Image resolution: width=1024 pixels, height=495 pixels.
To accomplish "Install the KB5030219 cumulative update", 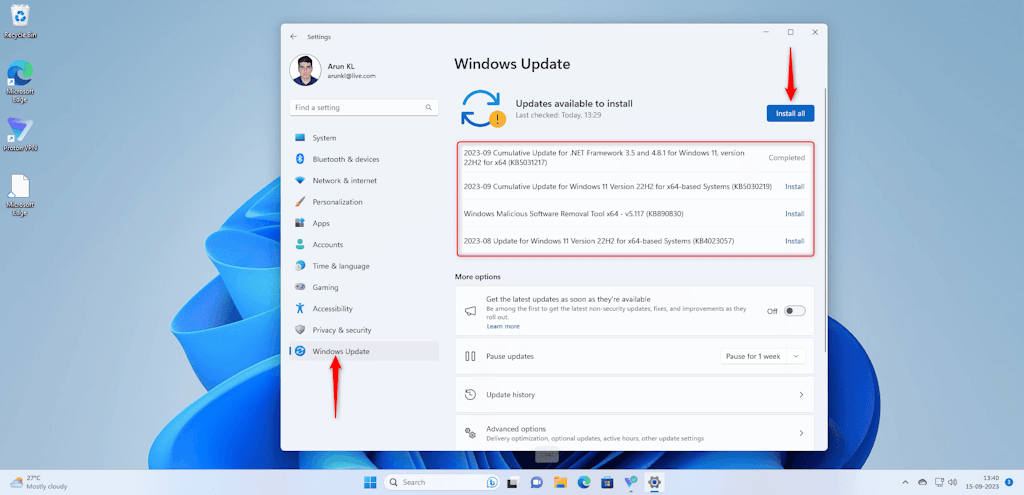I will pos(794,187).
